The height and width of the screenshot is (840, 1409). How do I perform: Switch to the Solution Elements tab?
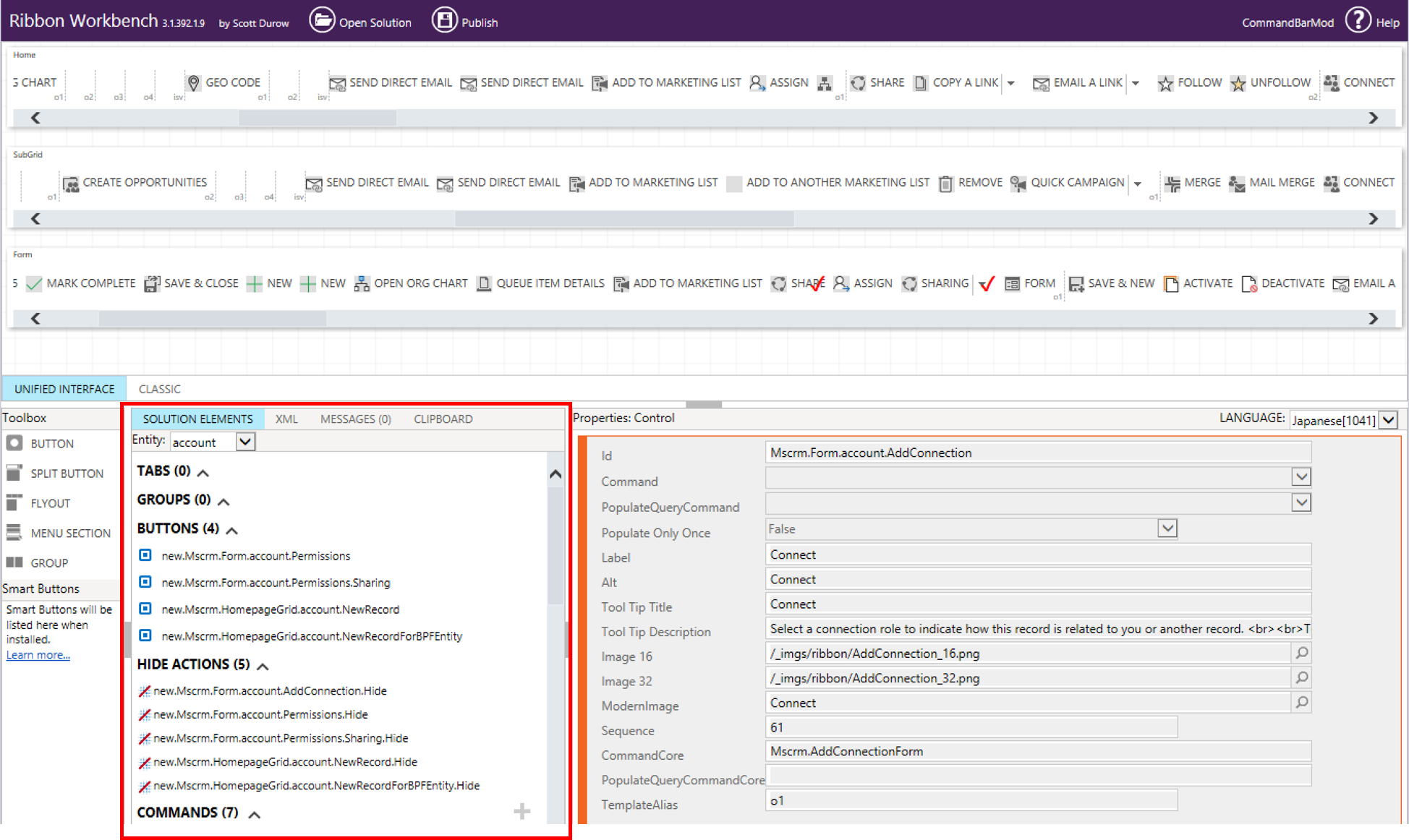pyautogui.click(x=197, y=419)
